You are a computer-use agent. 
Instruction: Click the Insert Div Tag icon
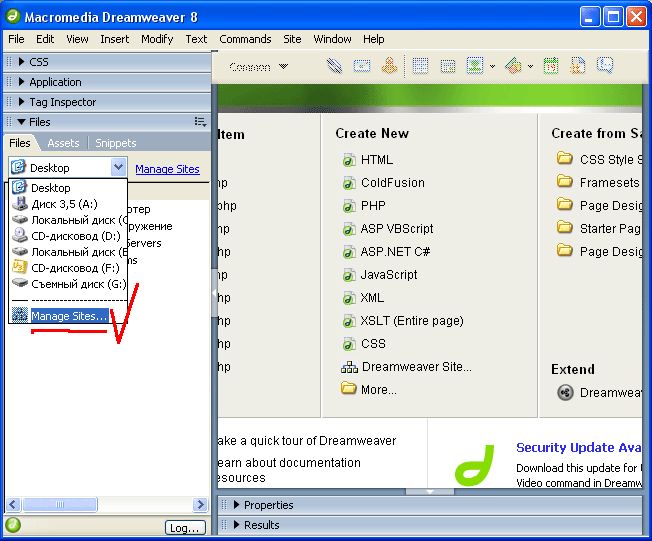[x=447, y=66]
